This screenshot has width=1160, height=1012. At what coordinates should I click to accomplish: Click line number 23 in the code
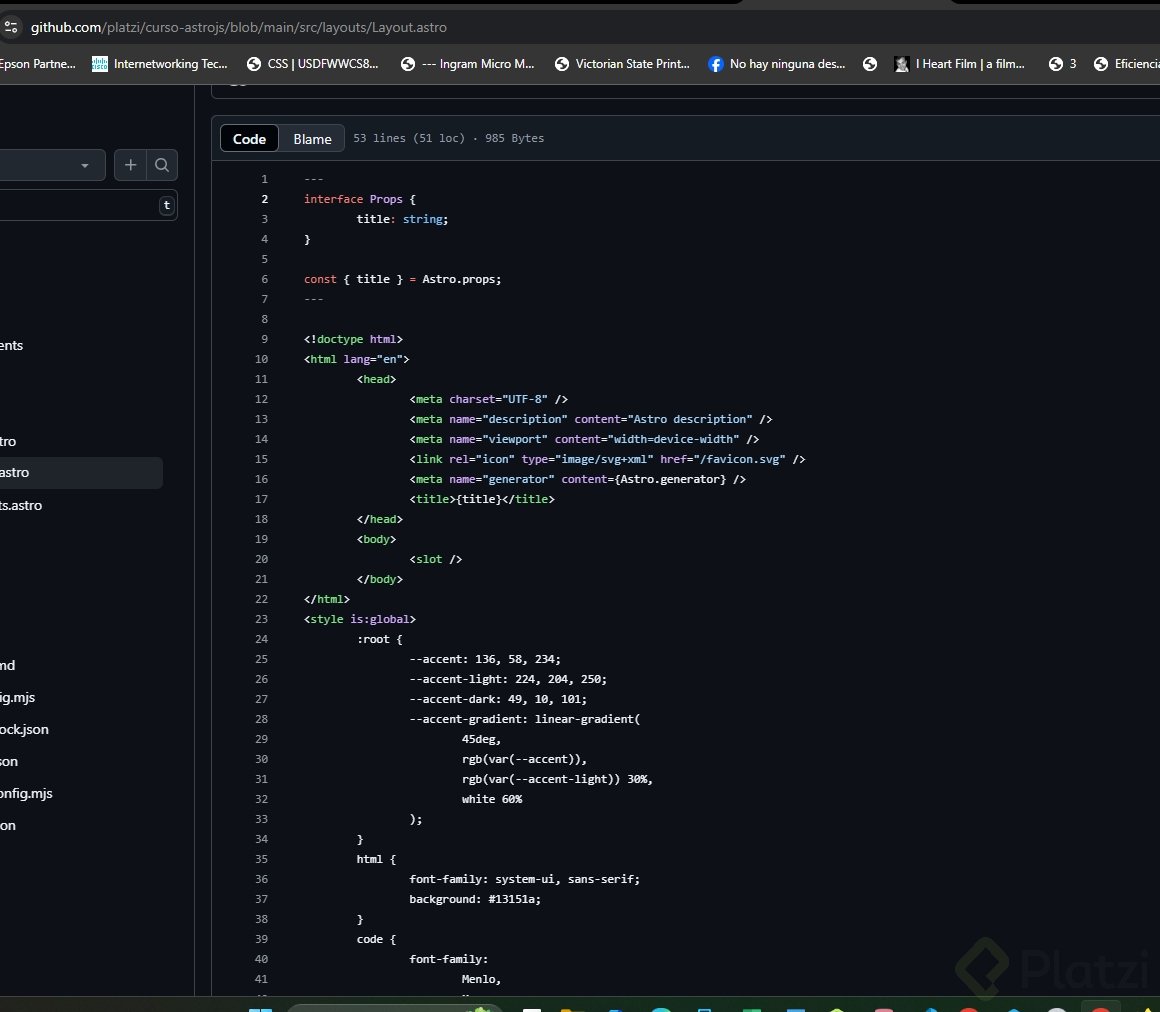pyautogui.click(x=261, y=619)
